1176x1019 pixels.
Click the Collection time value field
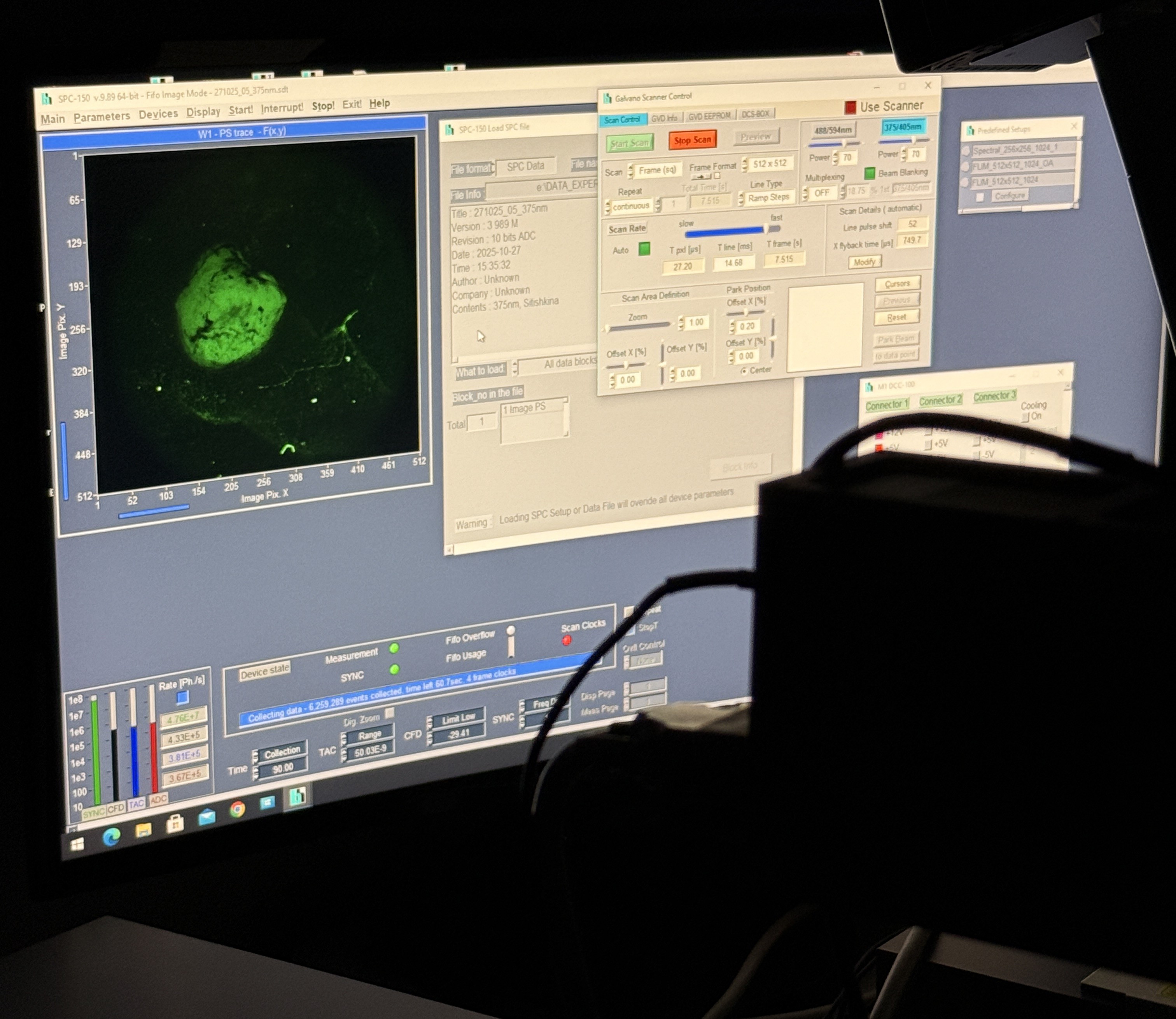point(282,768)
